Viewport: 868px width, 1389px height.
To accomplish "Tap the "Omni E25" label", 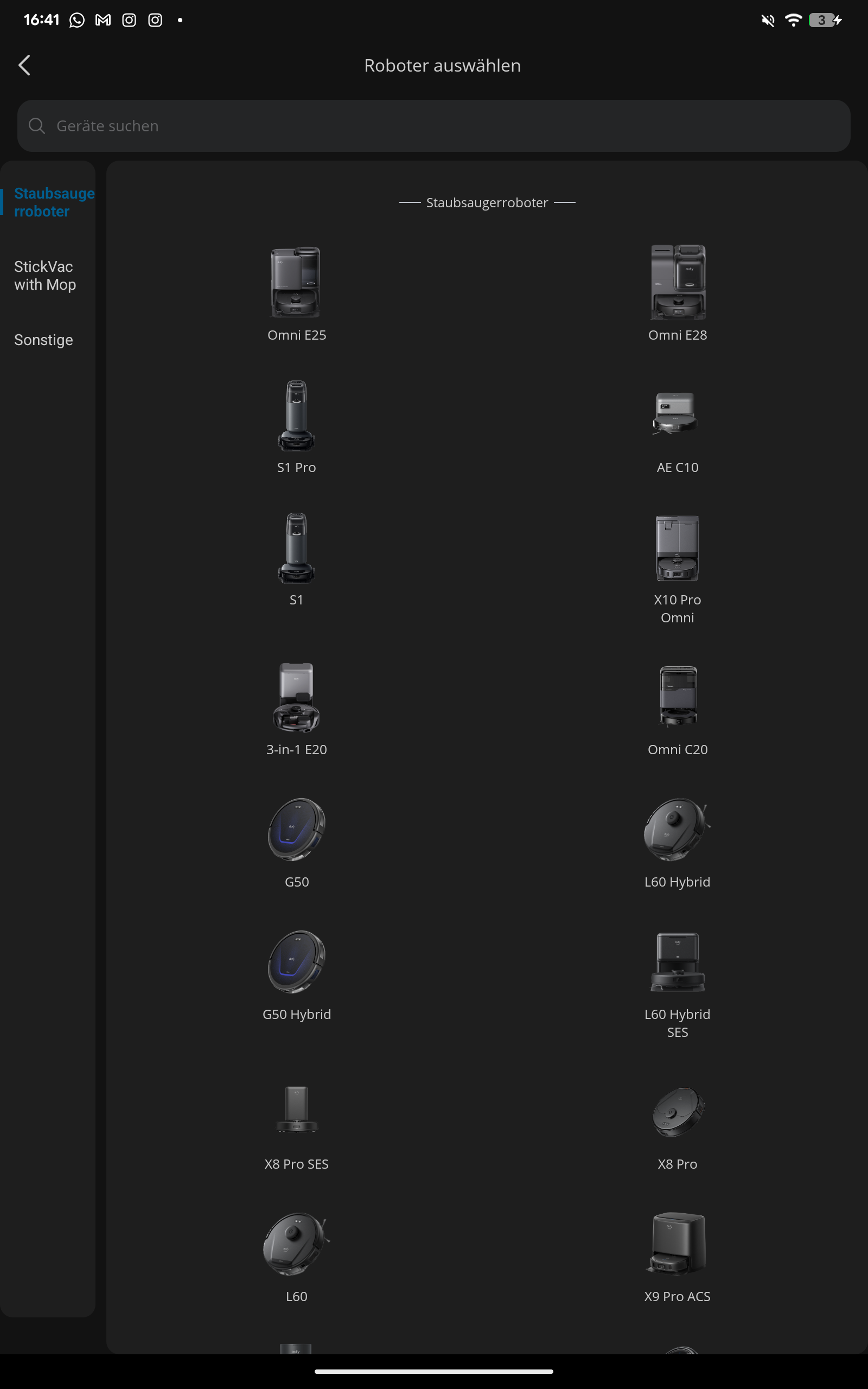I will tap(297, 335).
